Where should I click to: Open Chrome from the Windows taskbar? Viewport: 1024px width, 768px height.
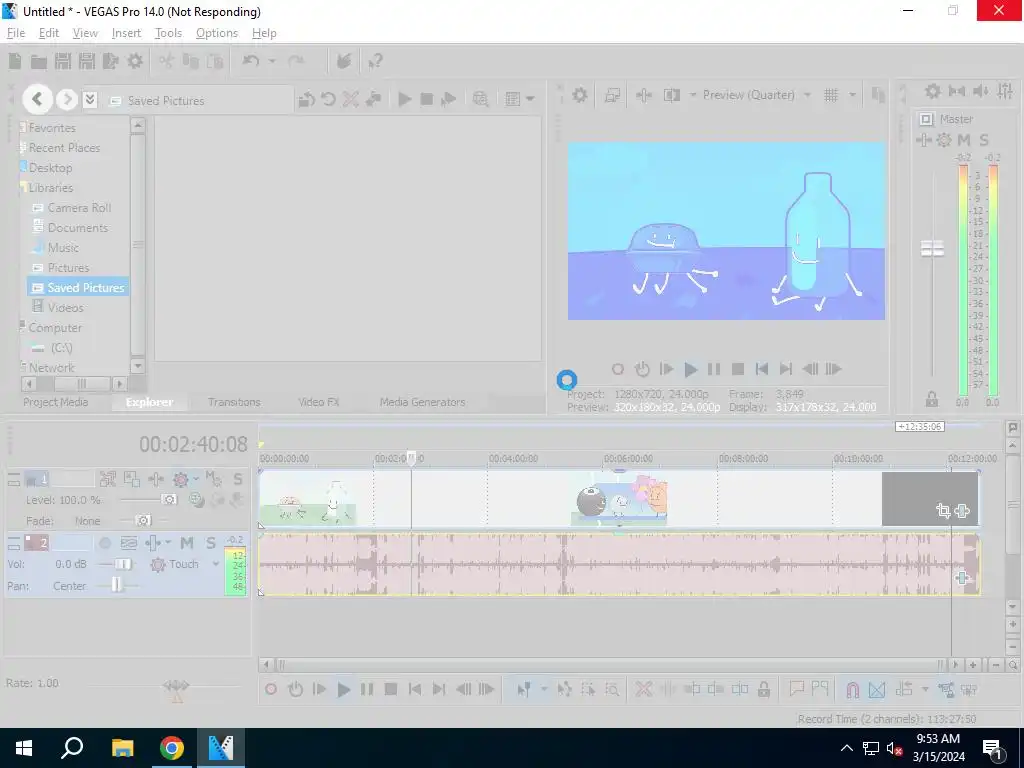pyautogui.click(x=172, y=748)
